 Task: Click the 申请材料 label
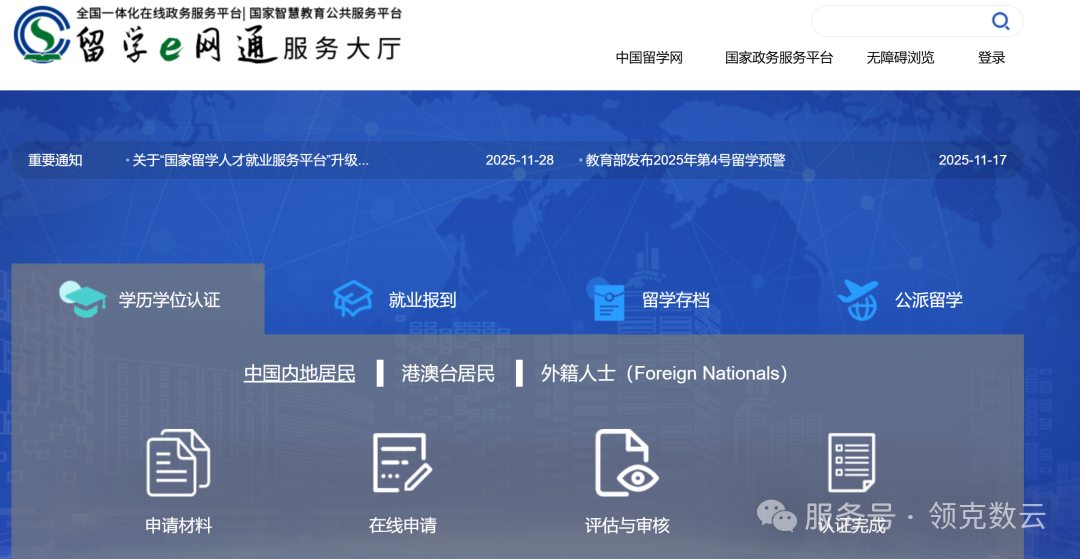[178, 527]
